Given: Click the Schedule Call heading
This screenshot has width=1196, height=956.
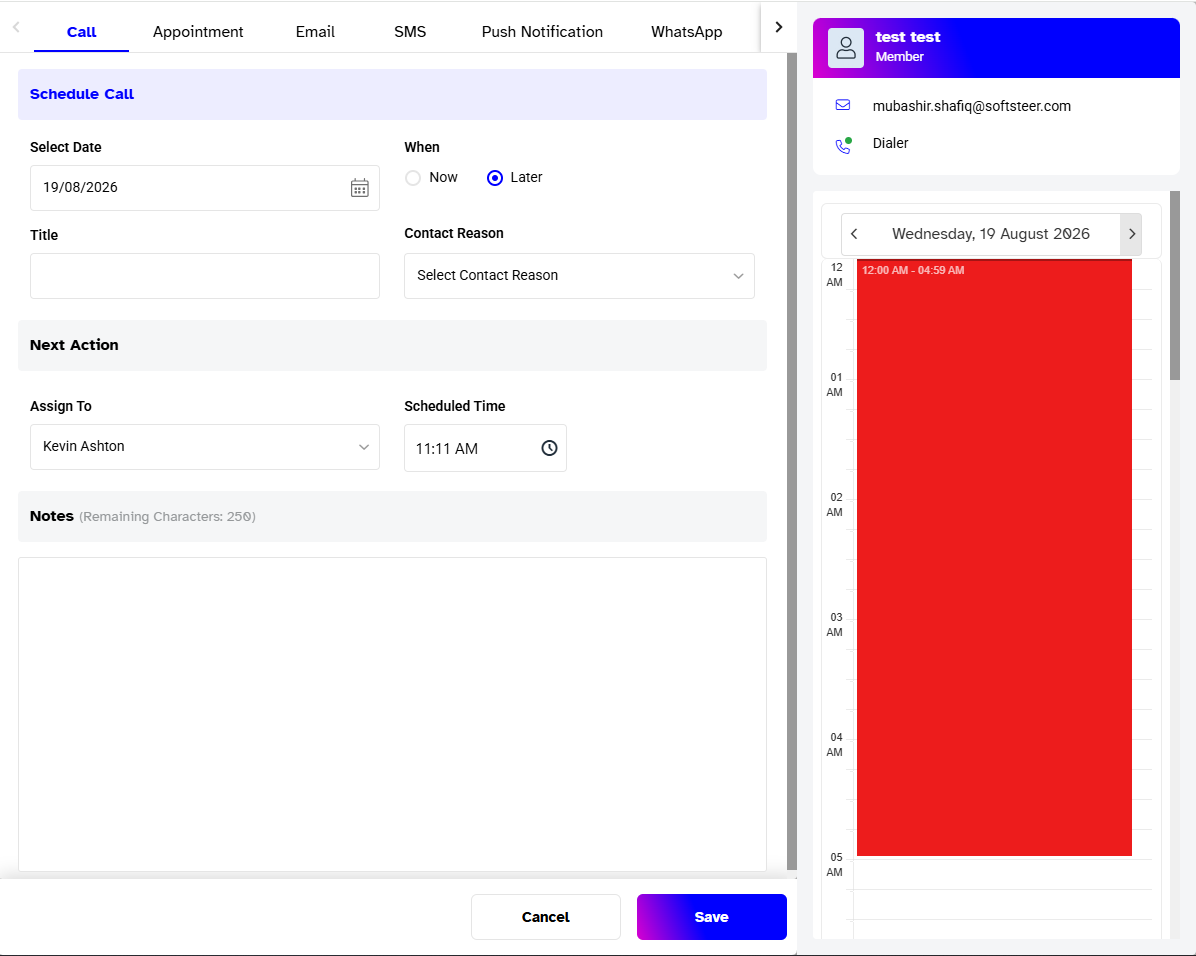Looking at the screenshot, I should click(82, 94).
